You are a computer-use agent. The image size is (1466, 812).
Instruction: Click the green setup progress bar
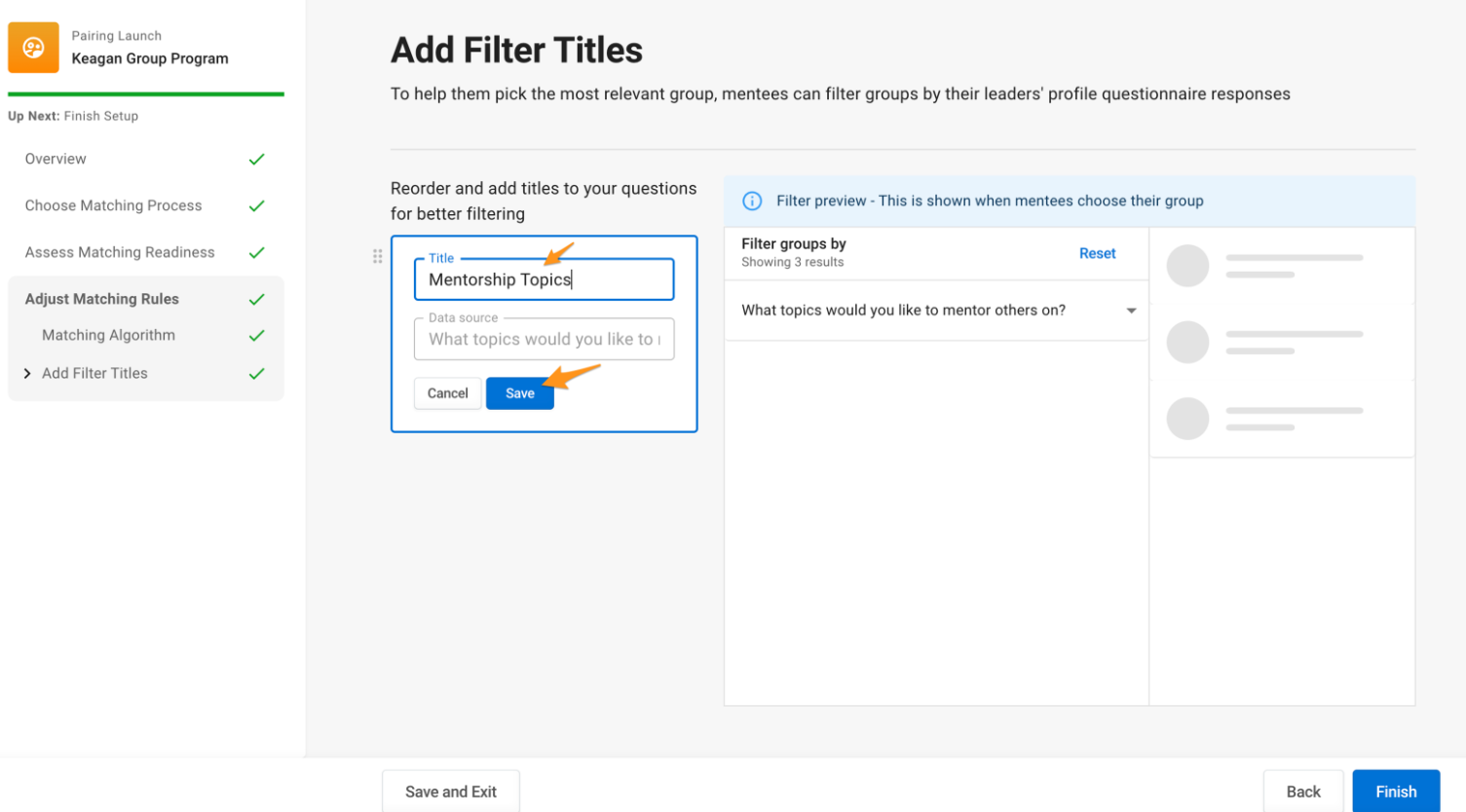click(146, 94)
